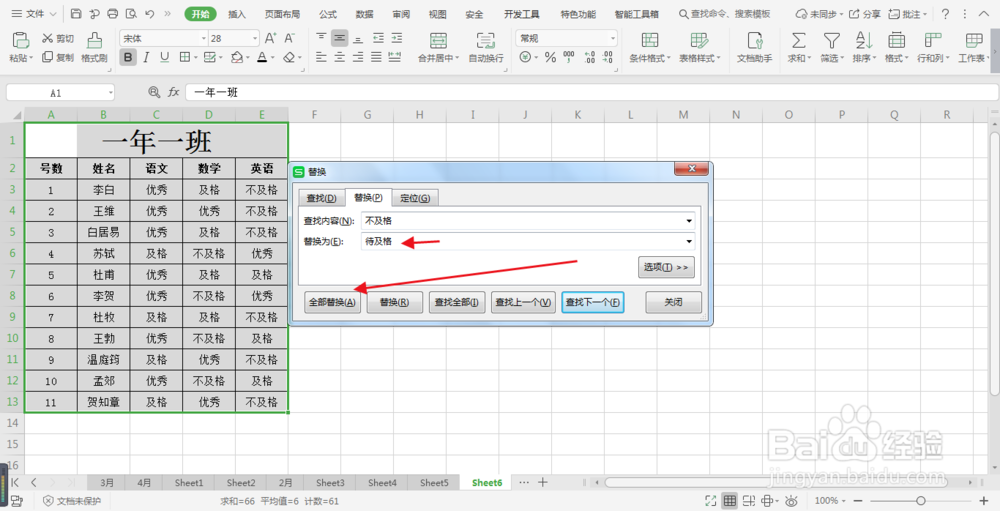Screen dimensions: 1000x511
Task: Undo the last action with the Undo icon
Action: (149, 13)
